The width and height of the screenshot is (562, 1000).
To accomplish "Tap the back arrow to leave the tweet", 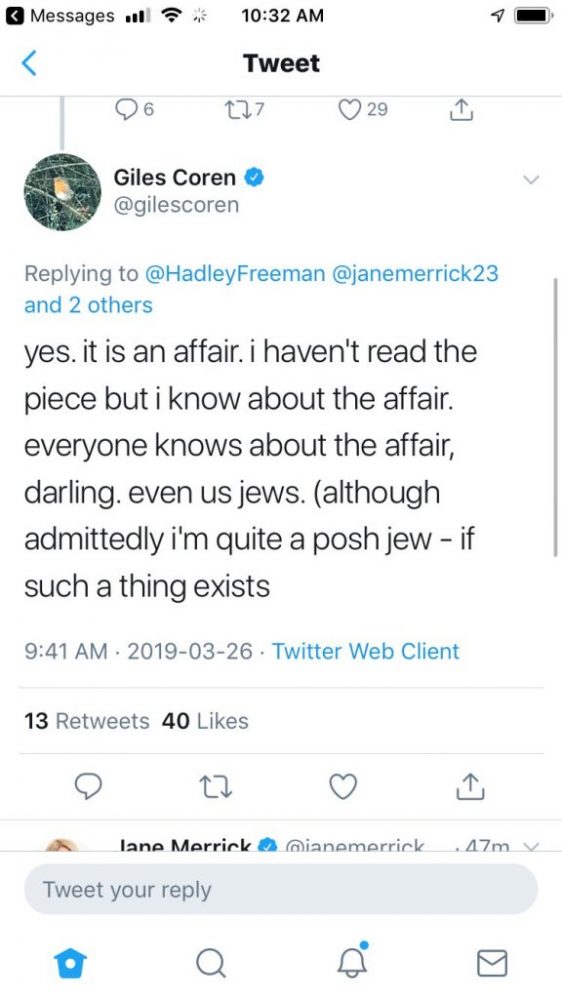I will coord(29,64).
